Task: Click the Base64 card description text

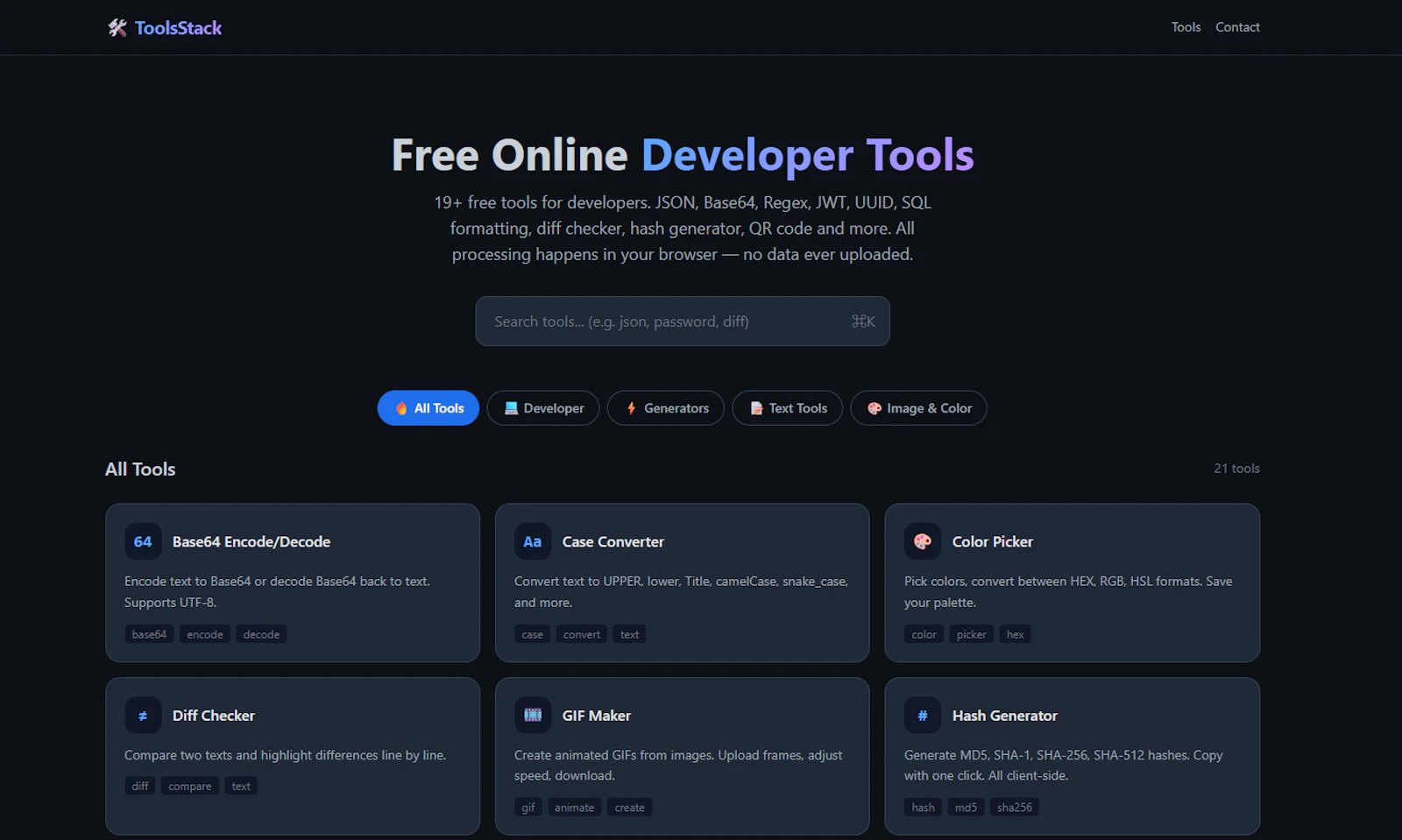Action: [277, 592]
